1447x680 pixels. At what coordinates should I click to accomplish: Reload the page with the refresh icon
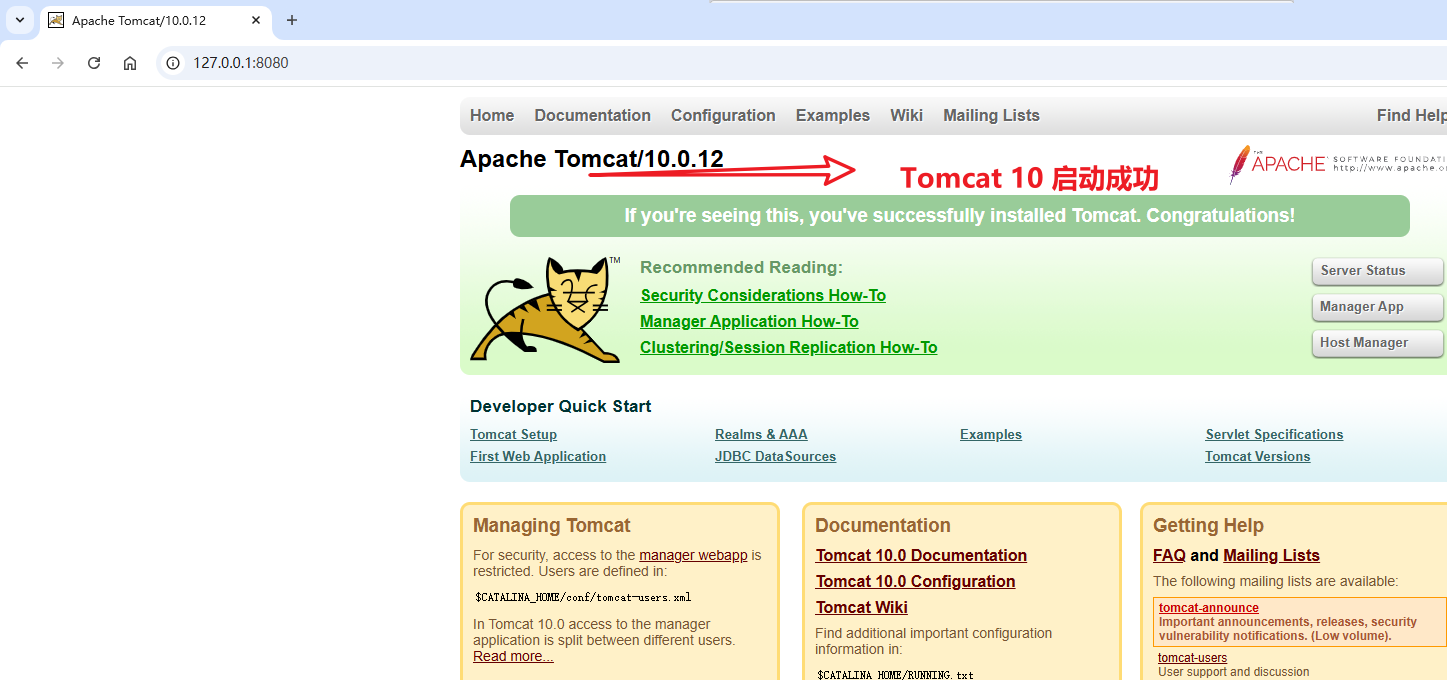(x=94, y=63)
